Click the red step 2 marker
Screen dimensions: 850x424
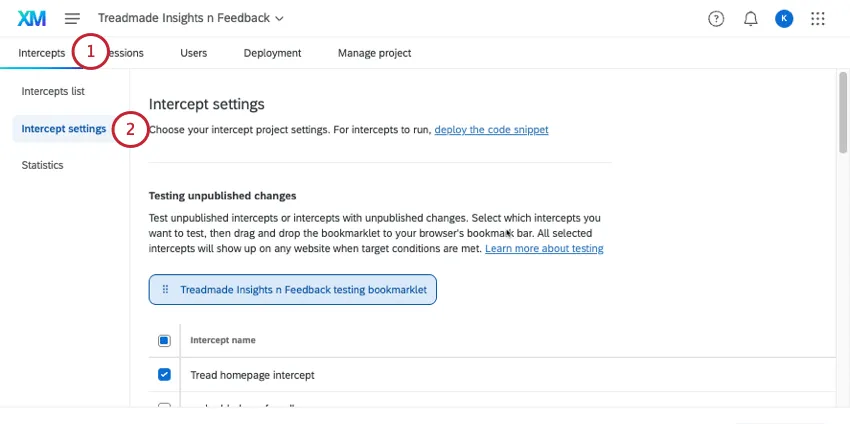[130, 129]
